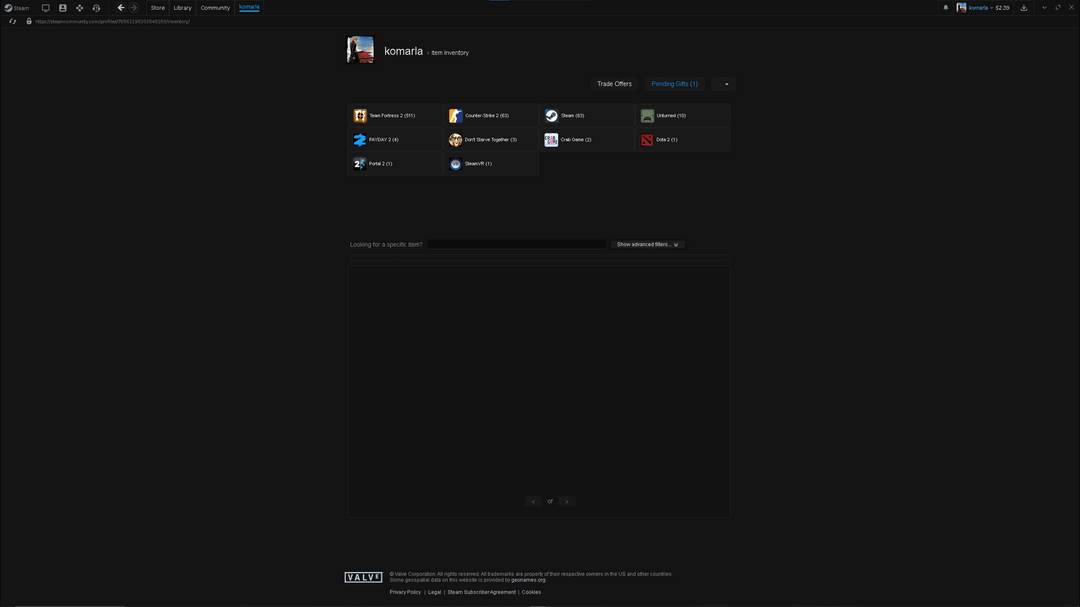
Task: Open the Crab Game inventory icon
Action: tap(551, 140)
